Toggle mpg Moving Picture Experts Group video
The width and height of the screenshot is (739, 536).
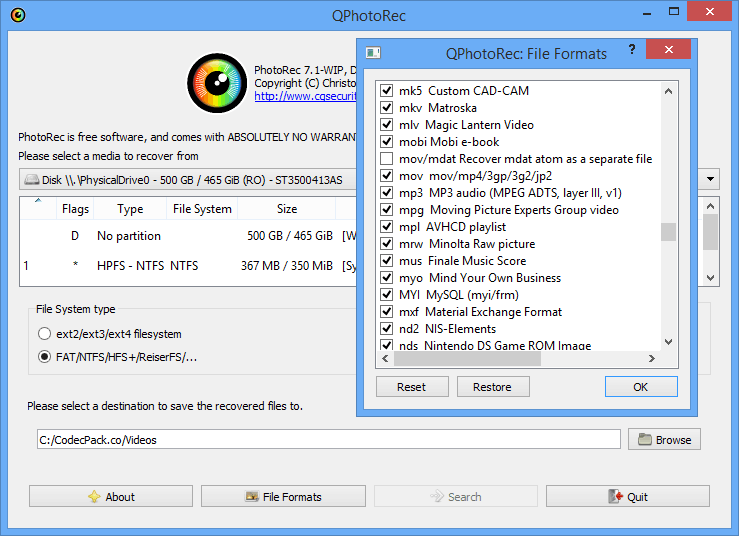point(386,209)
